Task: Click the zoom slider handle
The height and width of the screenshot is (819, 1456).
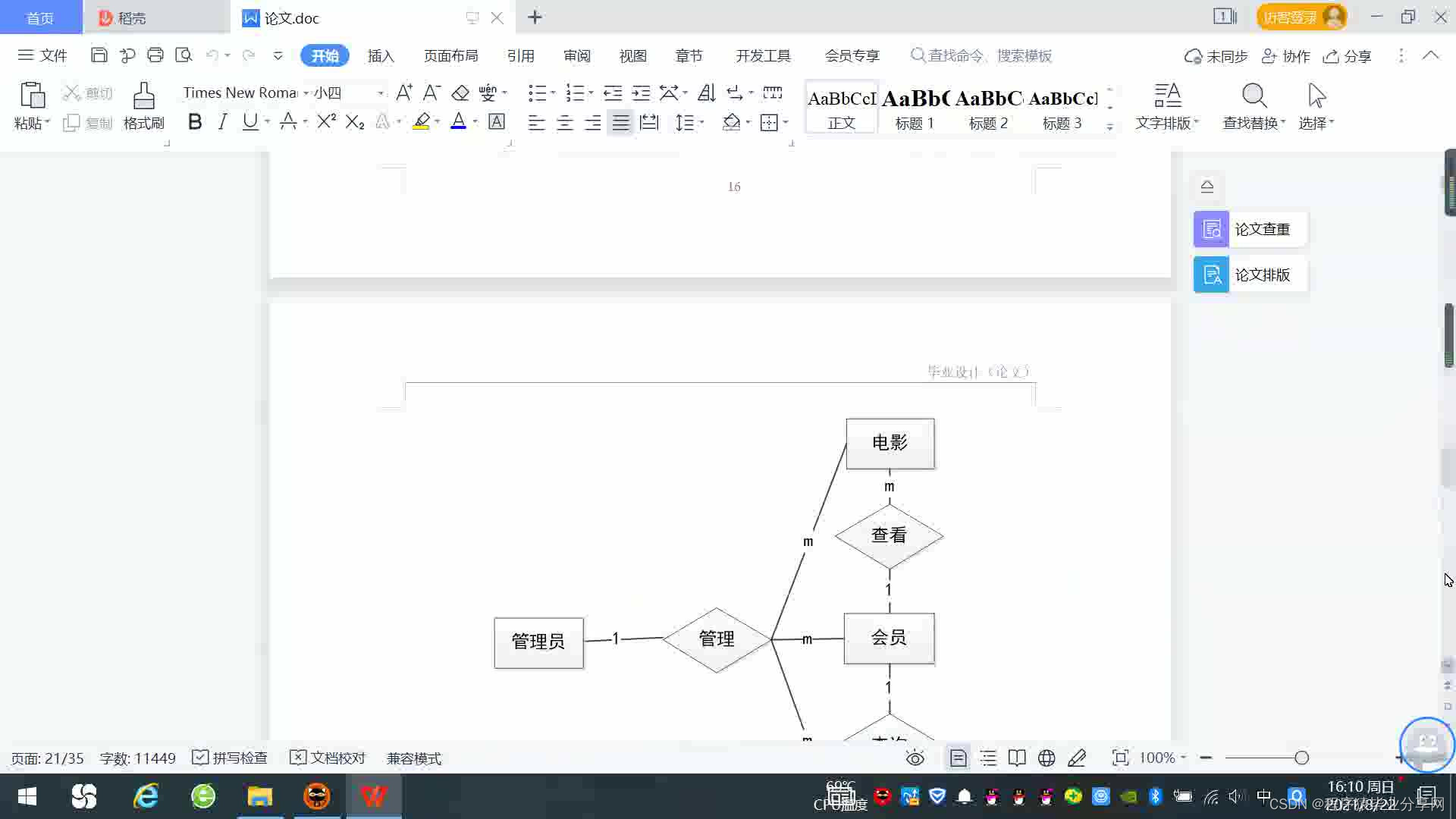Action: 1301,758
